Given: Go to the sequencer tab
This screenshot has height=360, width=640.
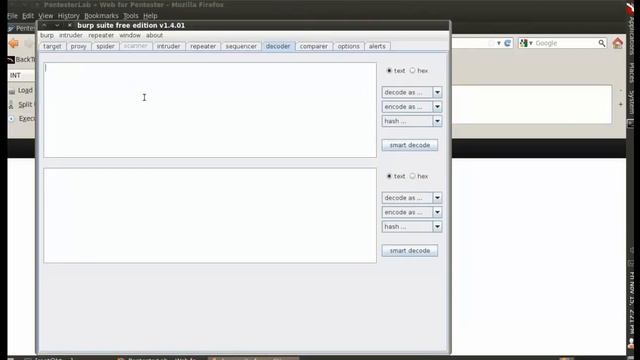Looking at the screenshot, I should pyautogui.click(x=241, y=46).
